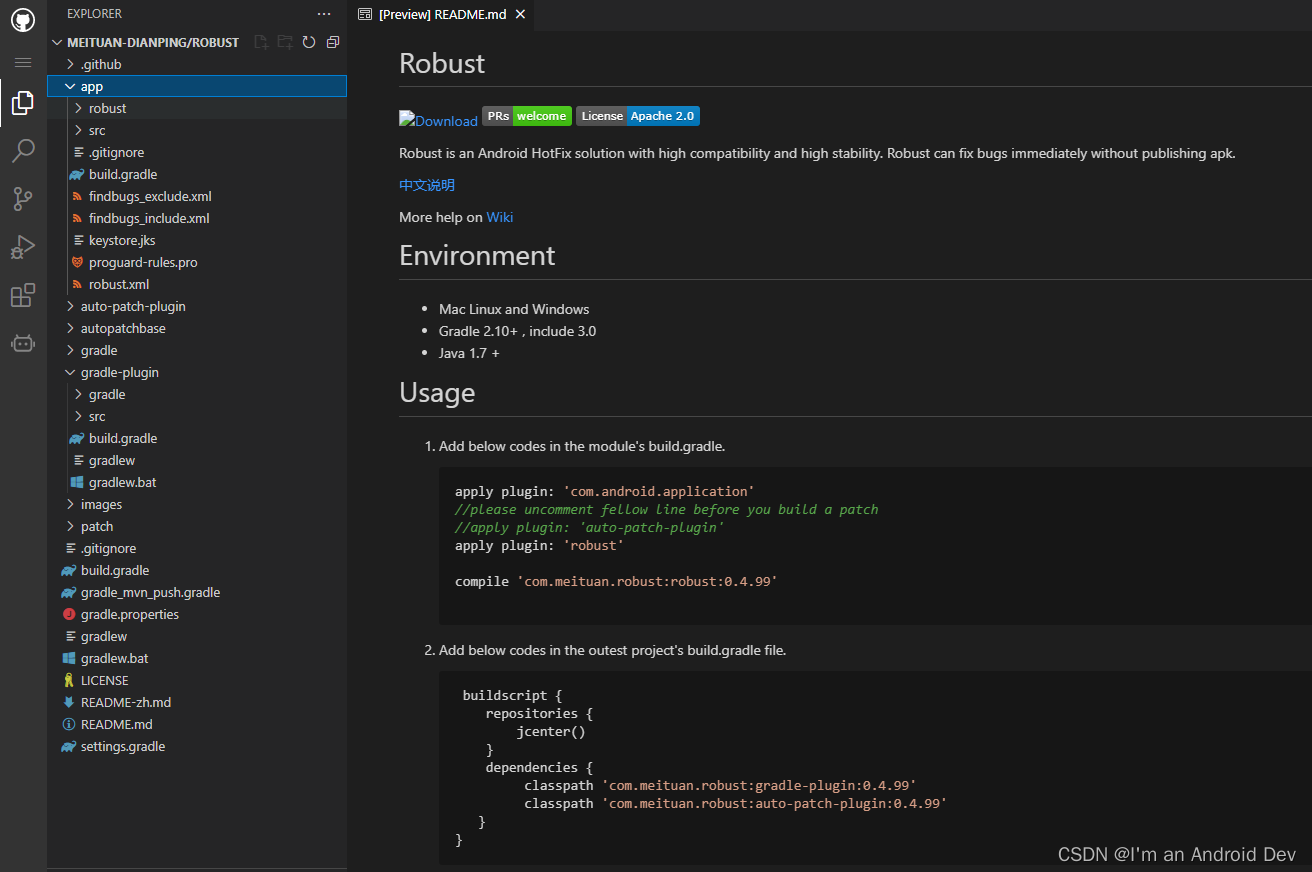The width and height of the screenshot is (1312, 872).
Task: Click the Robust heading in preview
Action: [x=442, y=63]
